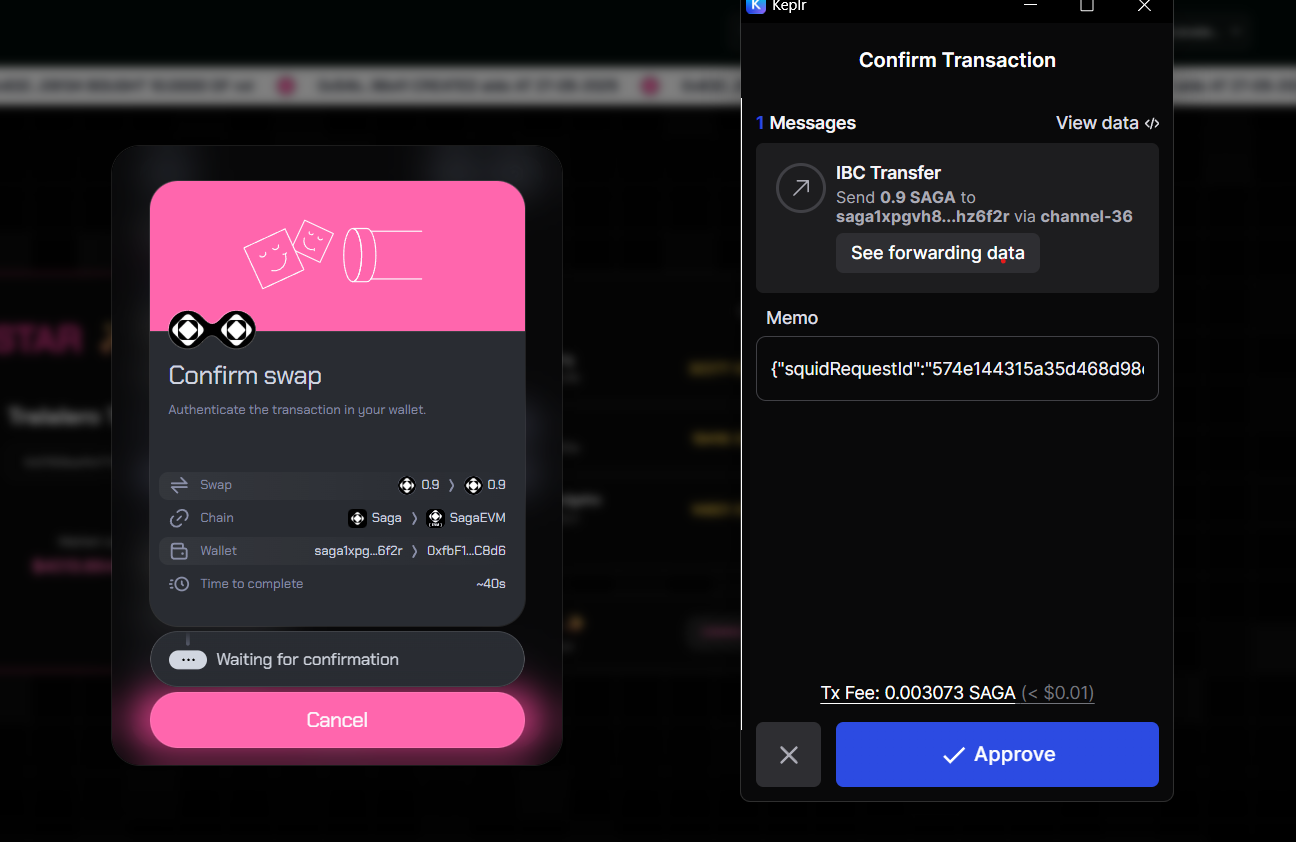Click the wallet icon in Wallet row
Viewport: 1296px width, 842px height.
coord(179,551)
